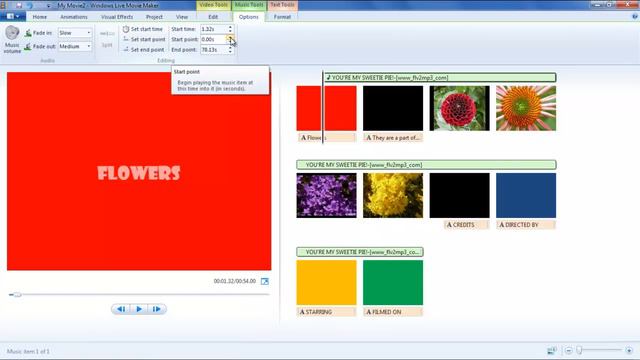Increase Start time with up stepper

[x=230, y=27]
